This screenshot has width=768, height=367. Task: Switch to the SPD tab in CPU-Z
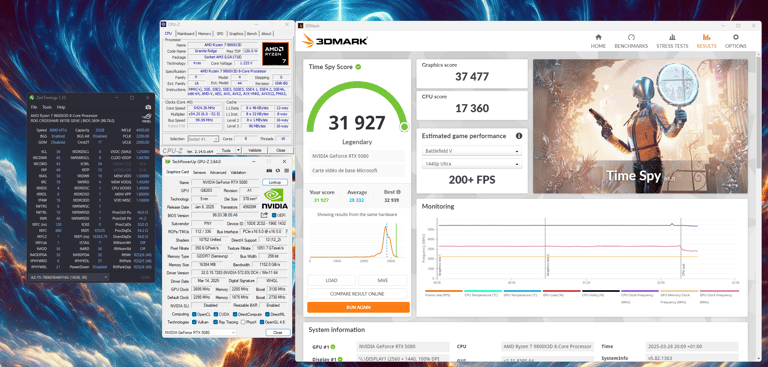pos(220,34)
